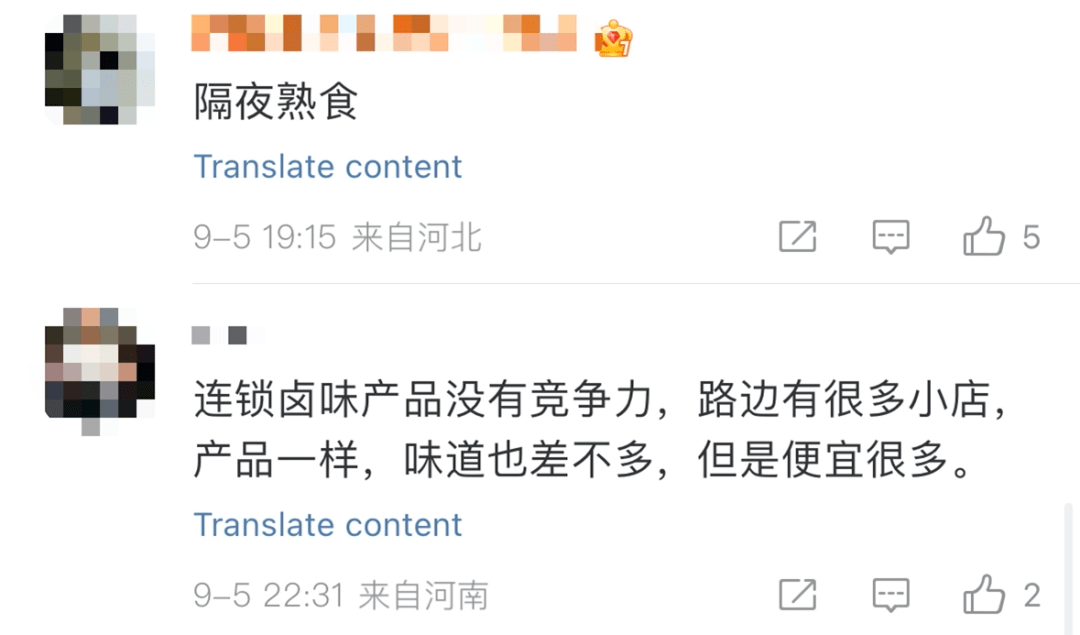Viewport: 1080px width, 635px height.
Task: Tap the comment text about 连锁卤味产品
Action: 598,431
